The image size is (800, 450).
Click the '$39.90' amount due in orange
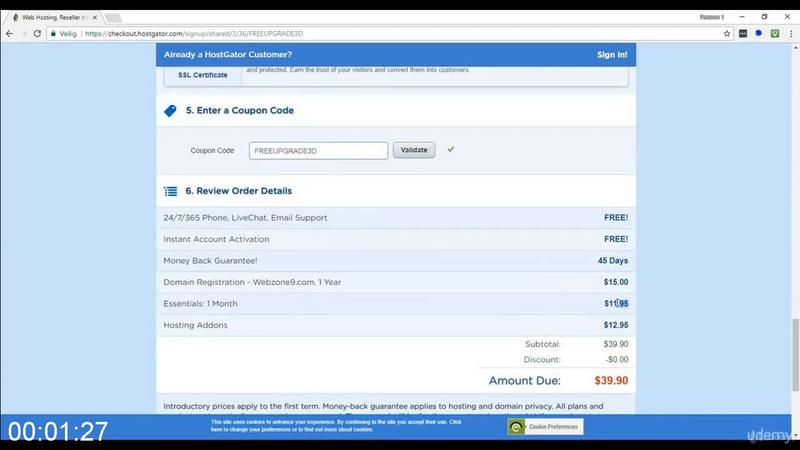click(611, 381)
